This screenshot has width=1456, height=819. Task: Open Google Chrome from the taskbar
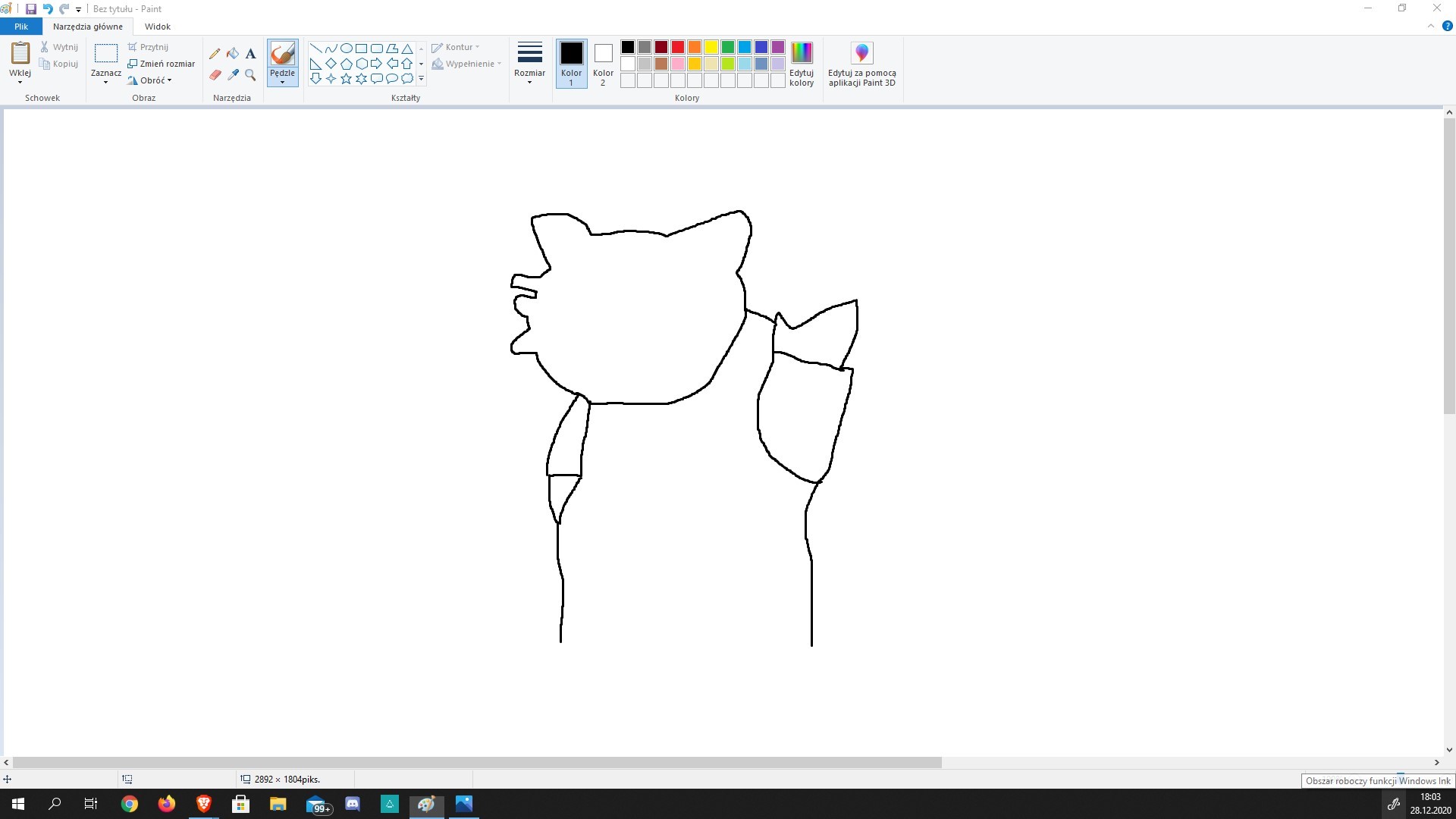[130, 804]
